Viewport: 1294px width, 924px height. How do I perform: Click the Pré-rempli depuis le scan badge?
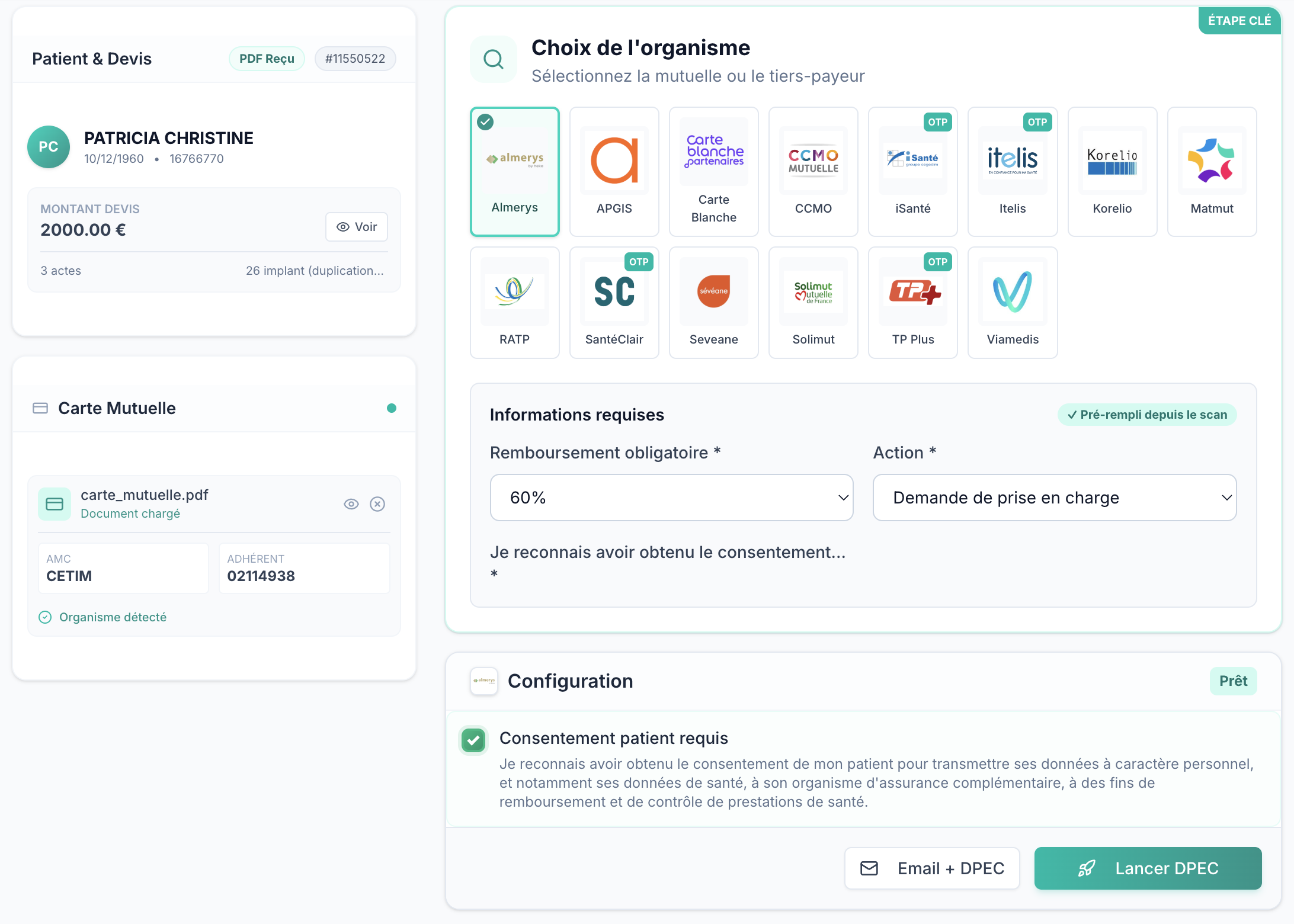click(x=1147, y=415)
